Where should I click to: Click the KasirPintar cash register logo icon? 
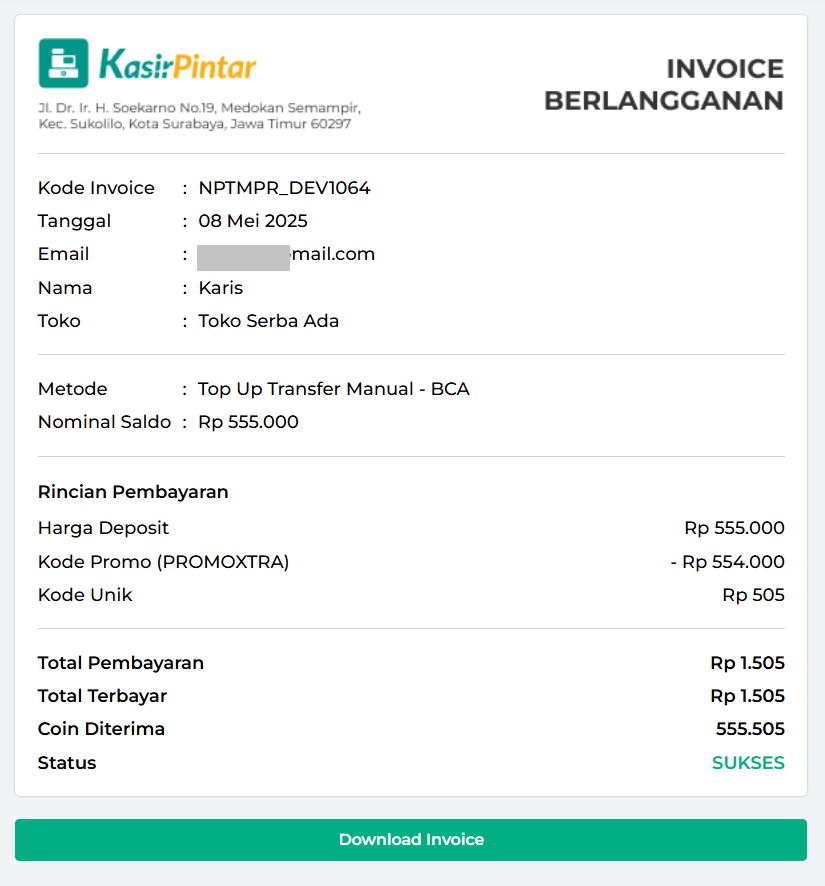[63, 63]
